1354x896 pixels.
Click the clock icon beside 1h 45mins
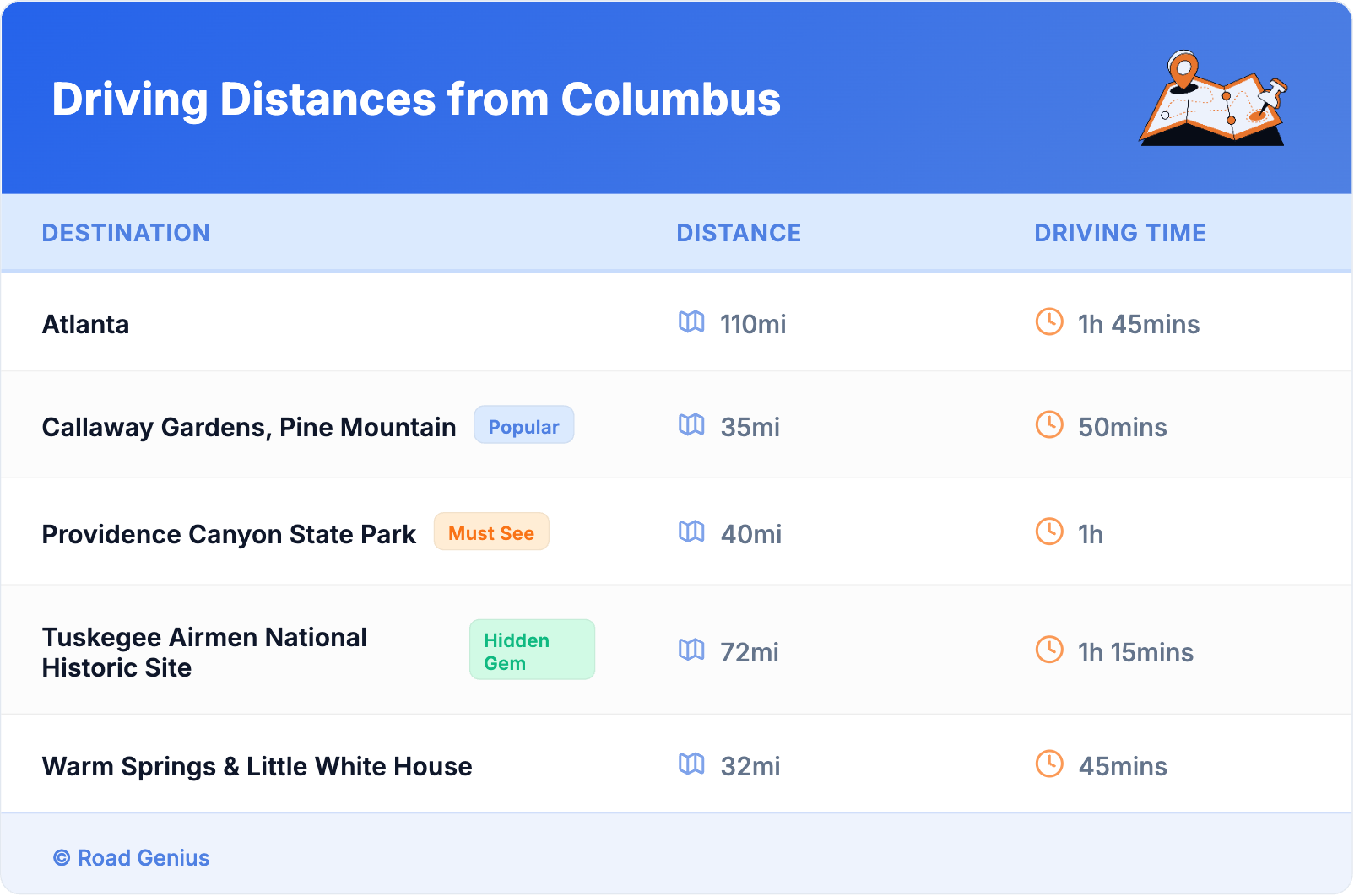point(1049,321)
